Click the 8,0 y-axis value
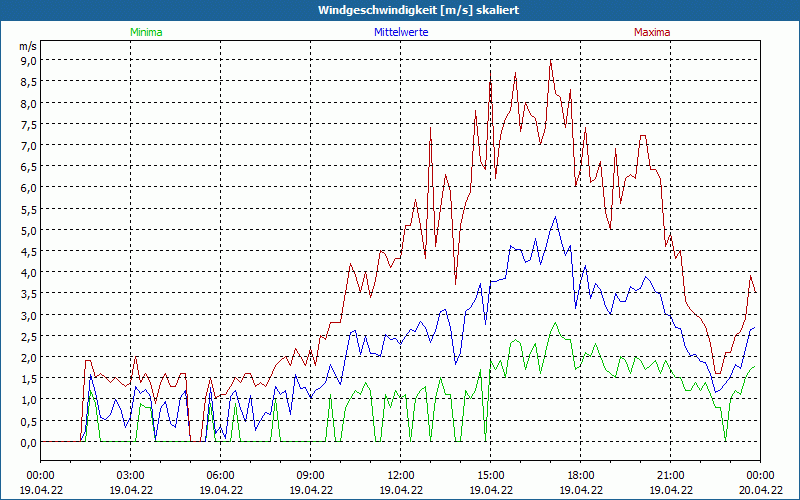Viewport: 800px width, 500px height. pyautogui.click(x=29, y=103)
